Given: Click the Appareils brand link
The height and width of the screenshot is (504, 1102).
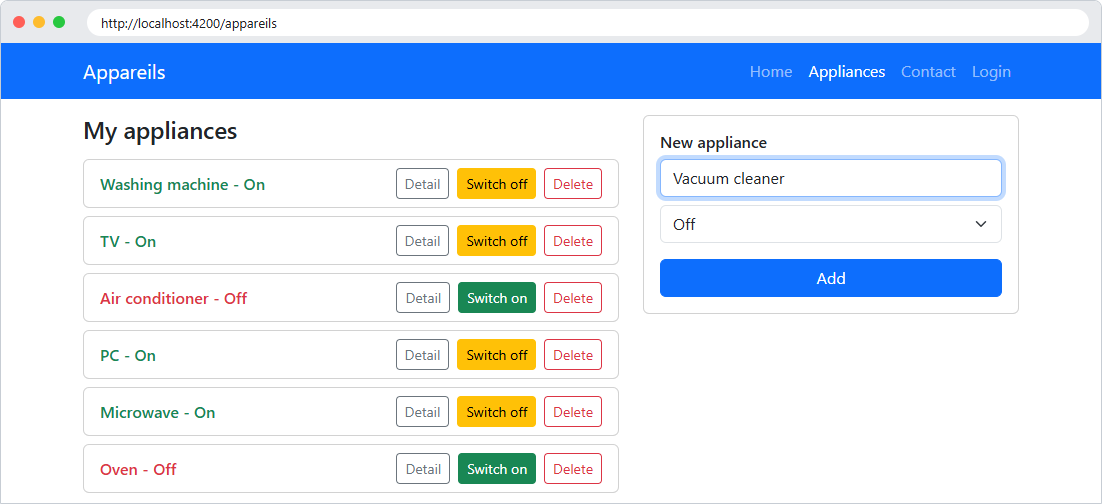Looking at the screenshot, I should (124, 72).
